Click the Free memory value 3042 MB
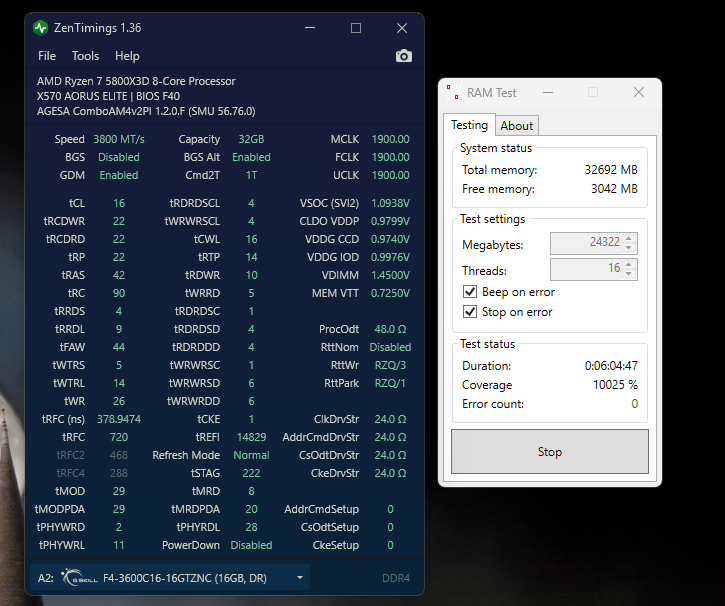Viewport: 725px width, 606px height. tap(614, 189)
